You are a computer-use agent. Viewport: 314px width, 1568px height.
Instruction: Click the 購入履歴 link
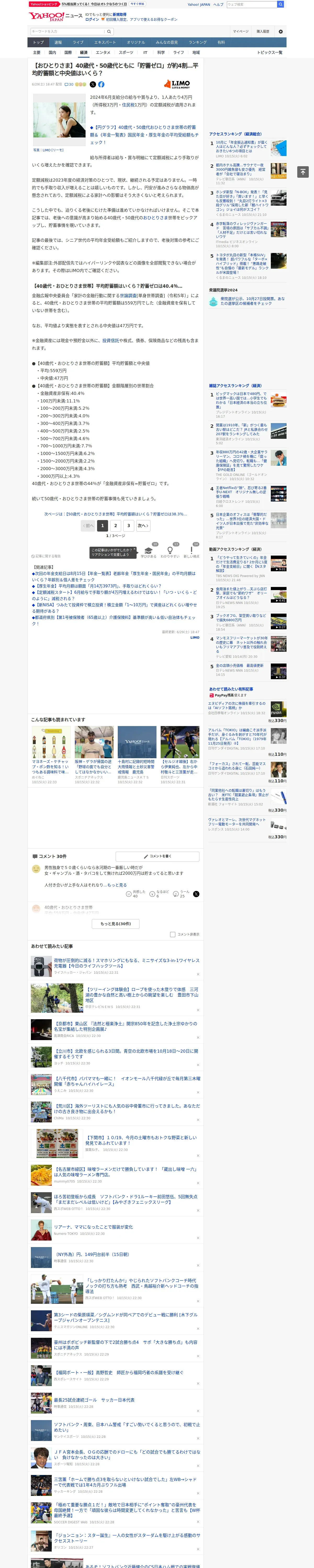263,32
